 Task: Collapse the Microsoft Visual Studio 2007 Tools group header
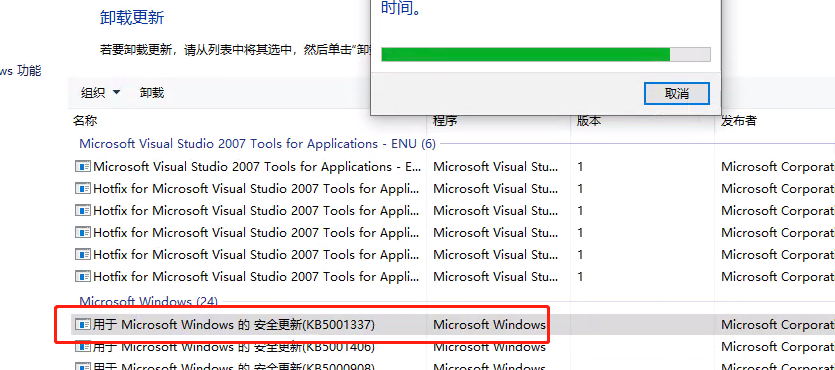tap(257, 144)
